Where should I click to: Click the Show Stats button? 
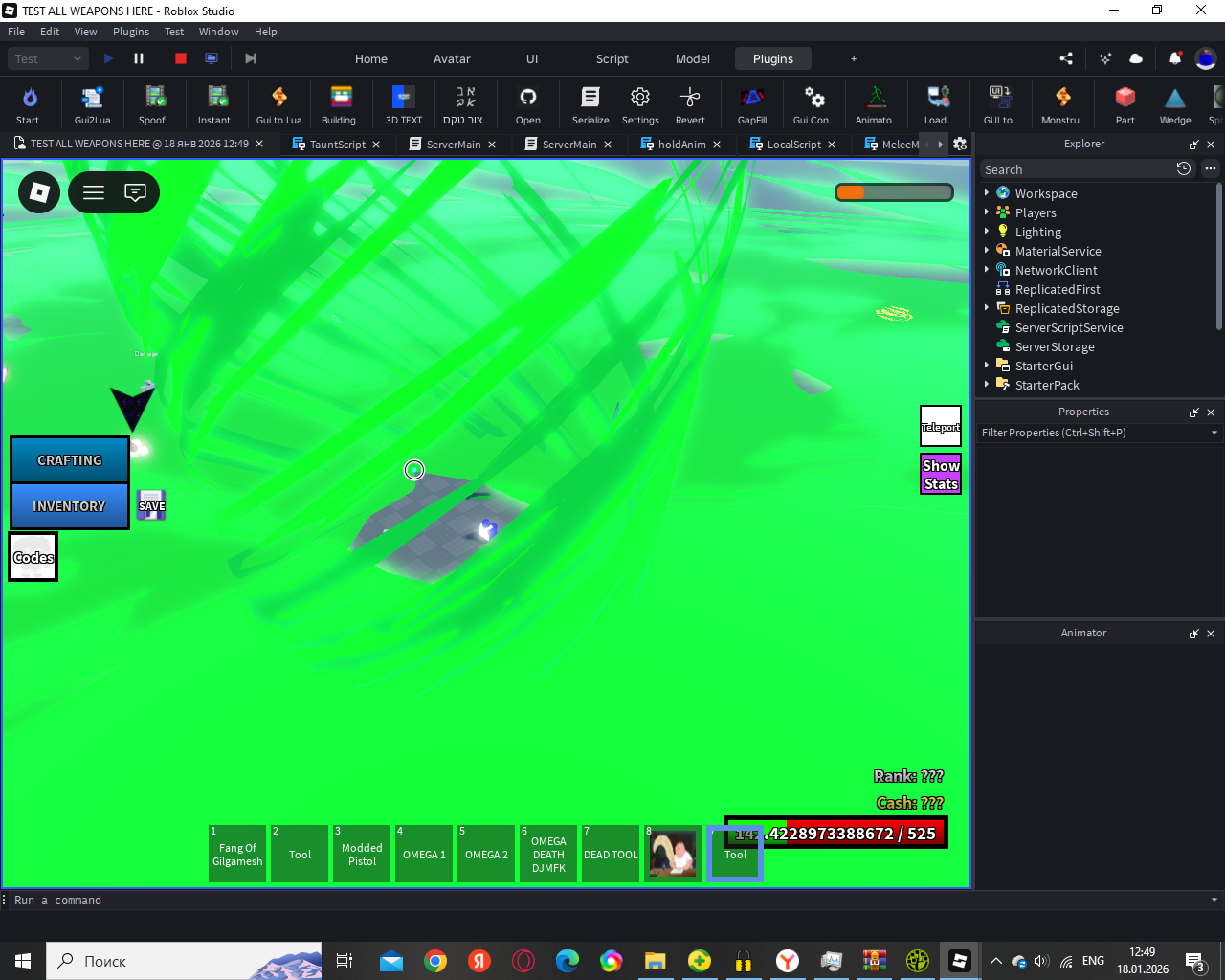(x=941, y=474)
